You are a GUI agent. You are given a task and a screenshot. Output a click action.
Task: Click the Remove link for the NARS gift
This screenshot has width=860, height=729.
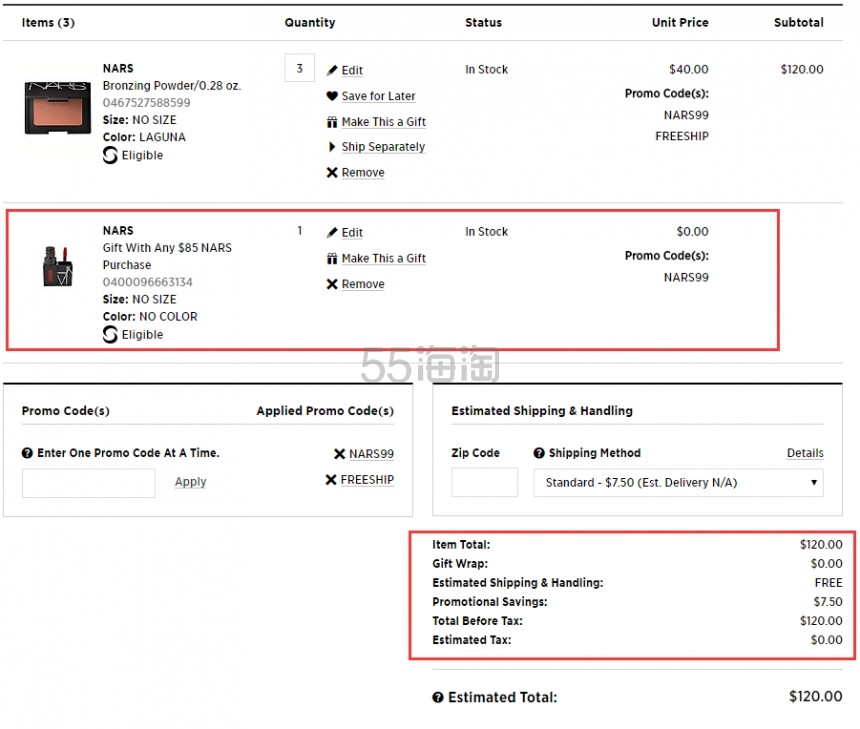[x=363, y=284]
